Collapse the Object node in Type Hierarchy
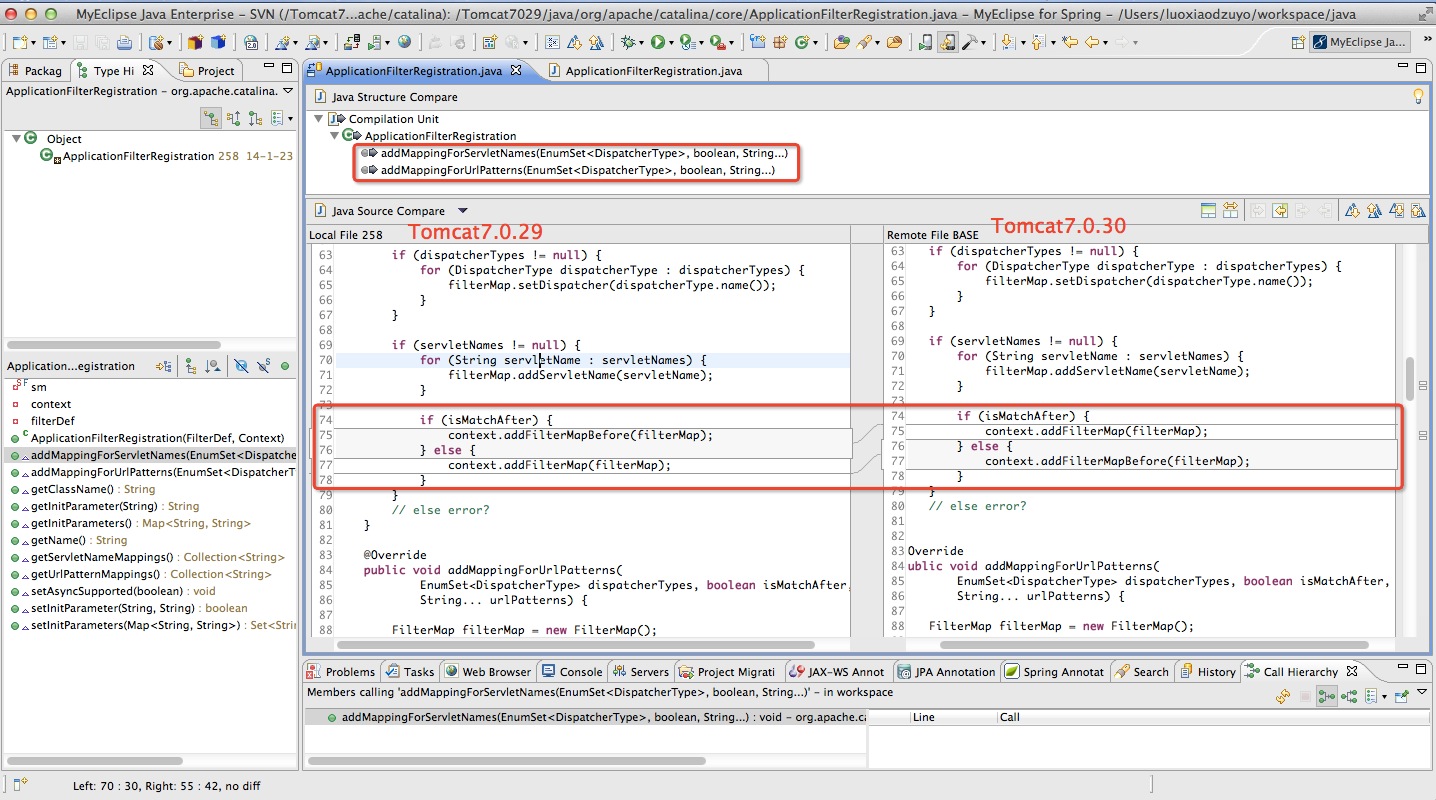 pos(17,139)
